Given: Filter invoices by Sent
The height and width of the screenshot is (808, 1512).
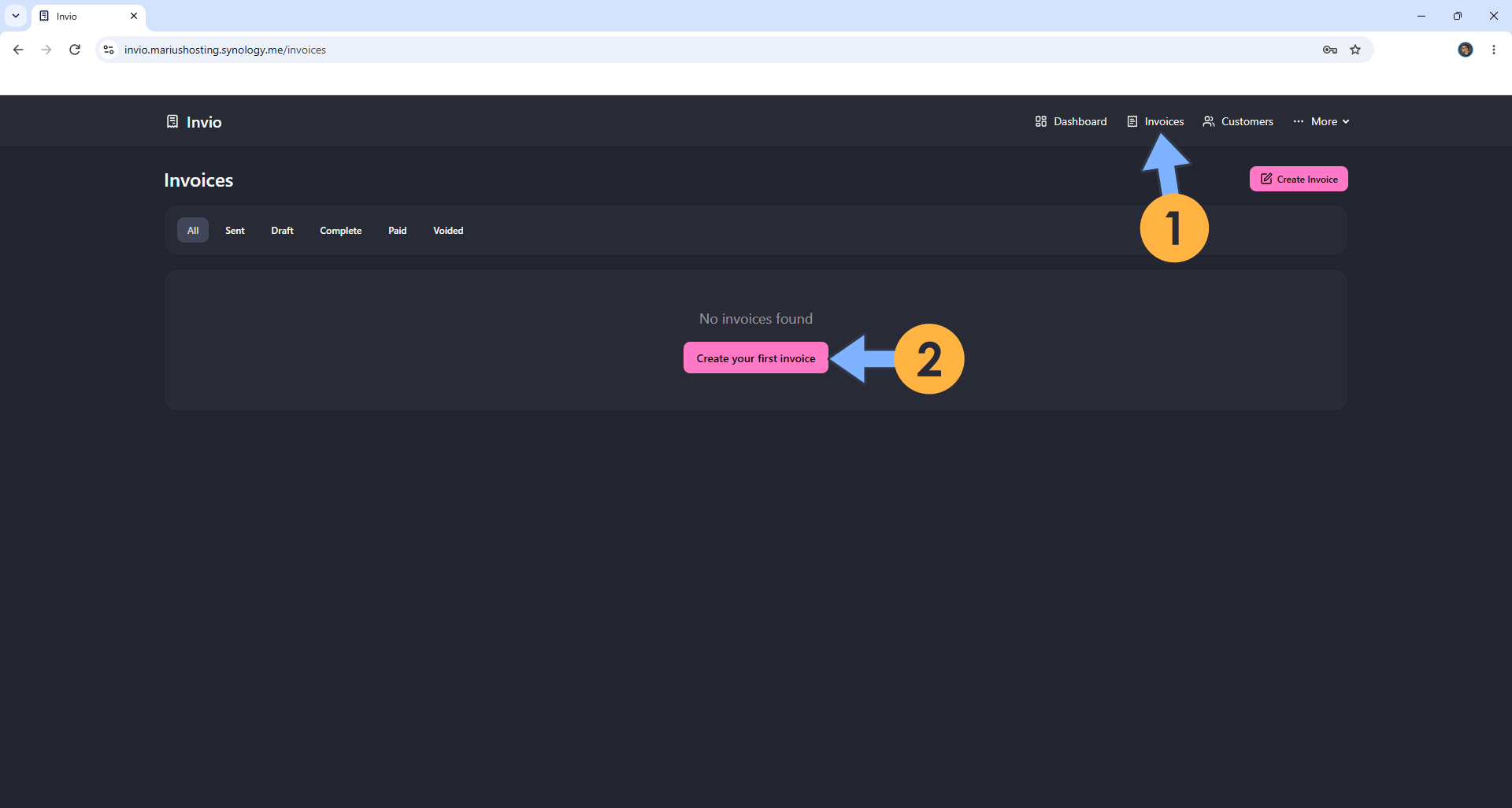Looking at the screenshot, I should pyautogui.click(x=235, y=231).
